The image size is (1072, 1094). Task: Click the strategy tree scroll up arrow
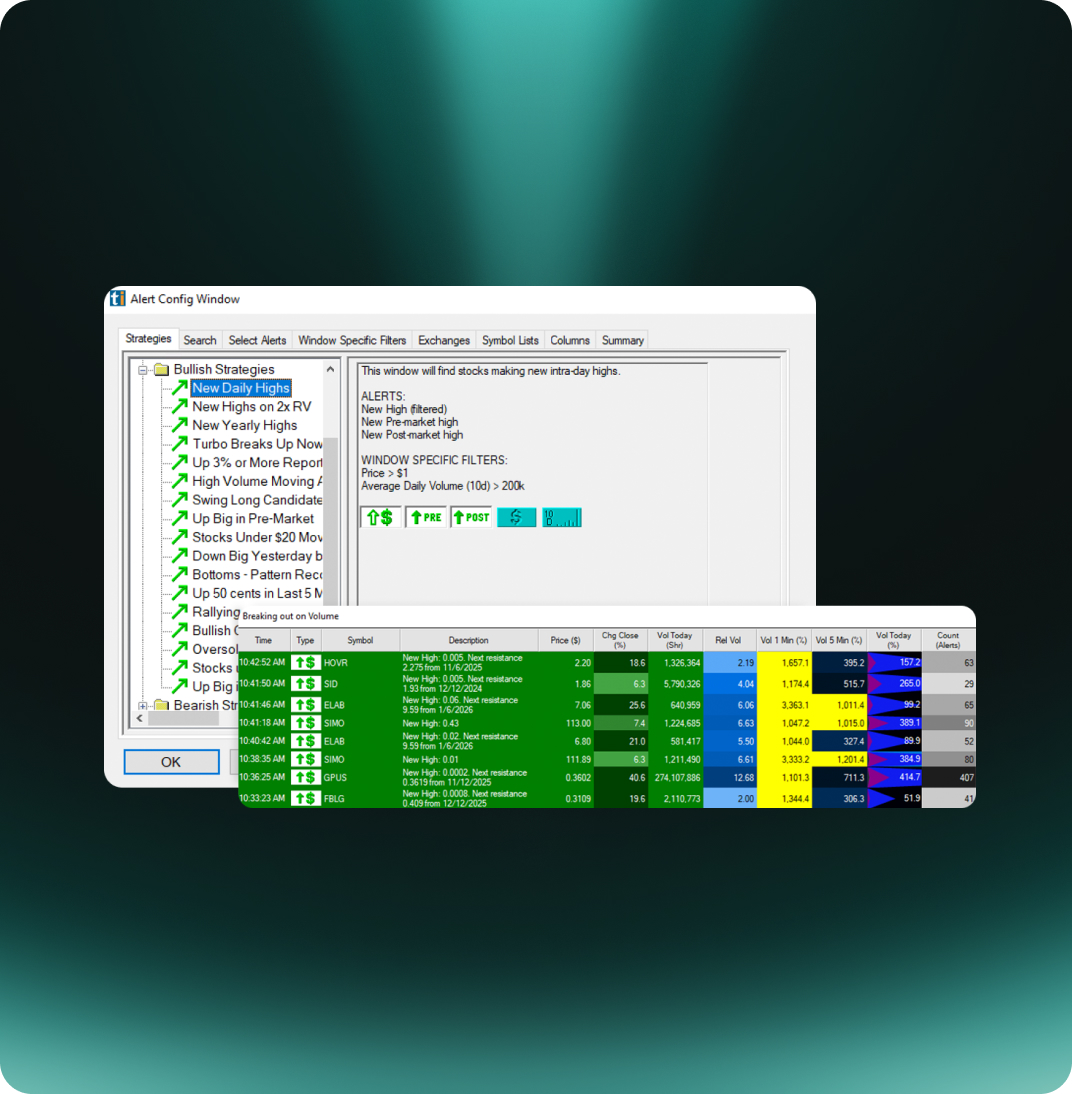click(x=330, y=370)
